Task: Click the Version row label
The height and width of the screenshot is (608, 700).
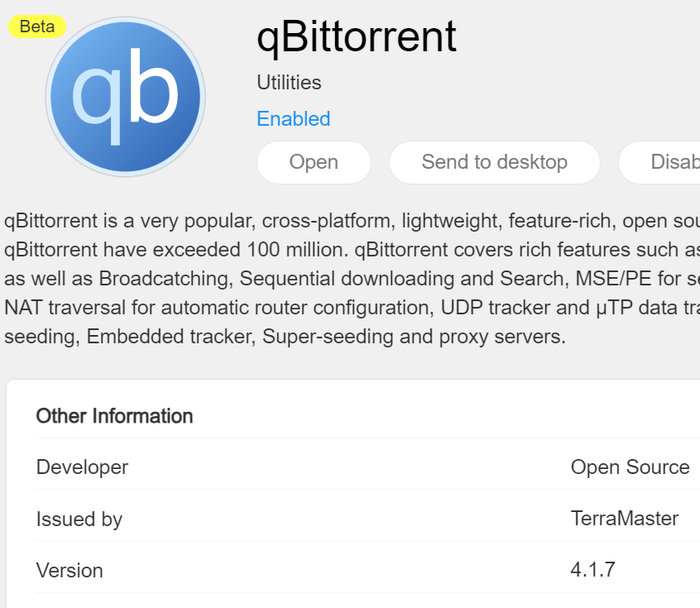Action: [69, 571]
